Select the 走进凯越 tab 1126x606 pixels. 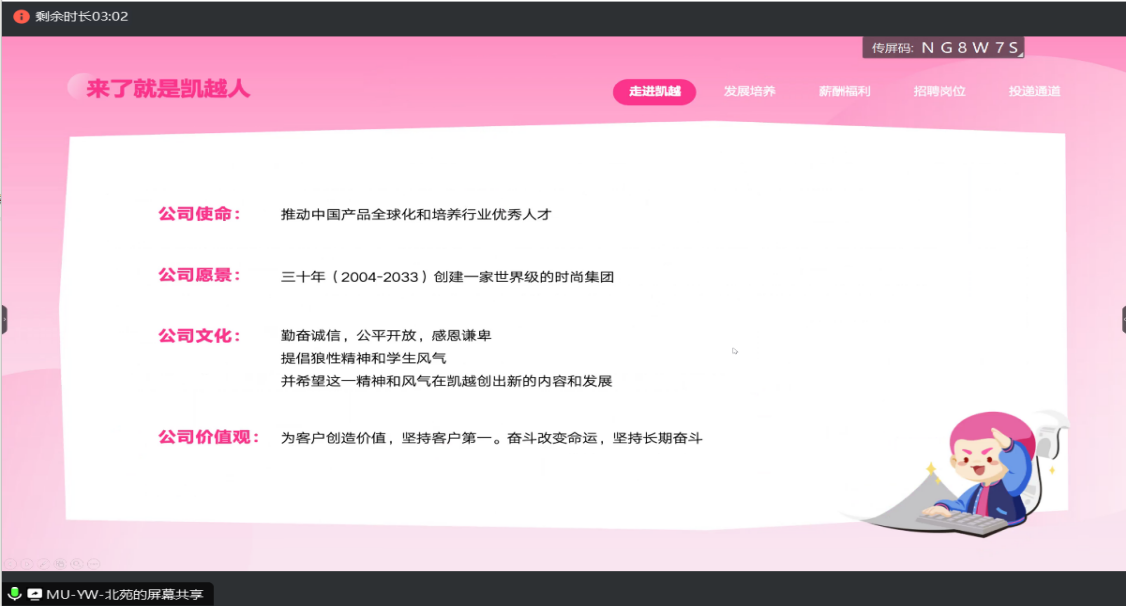pyautogui.click(x=654, y=92)
